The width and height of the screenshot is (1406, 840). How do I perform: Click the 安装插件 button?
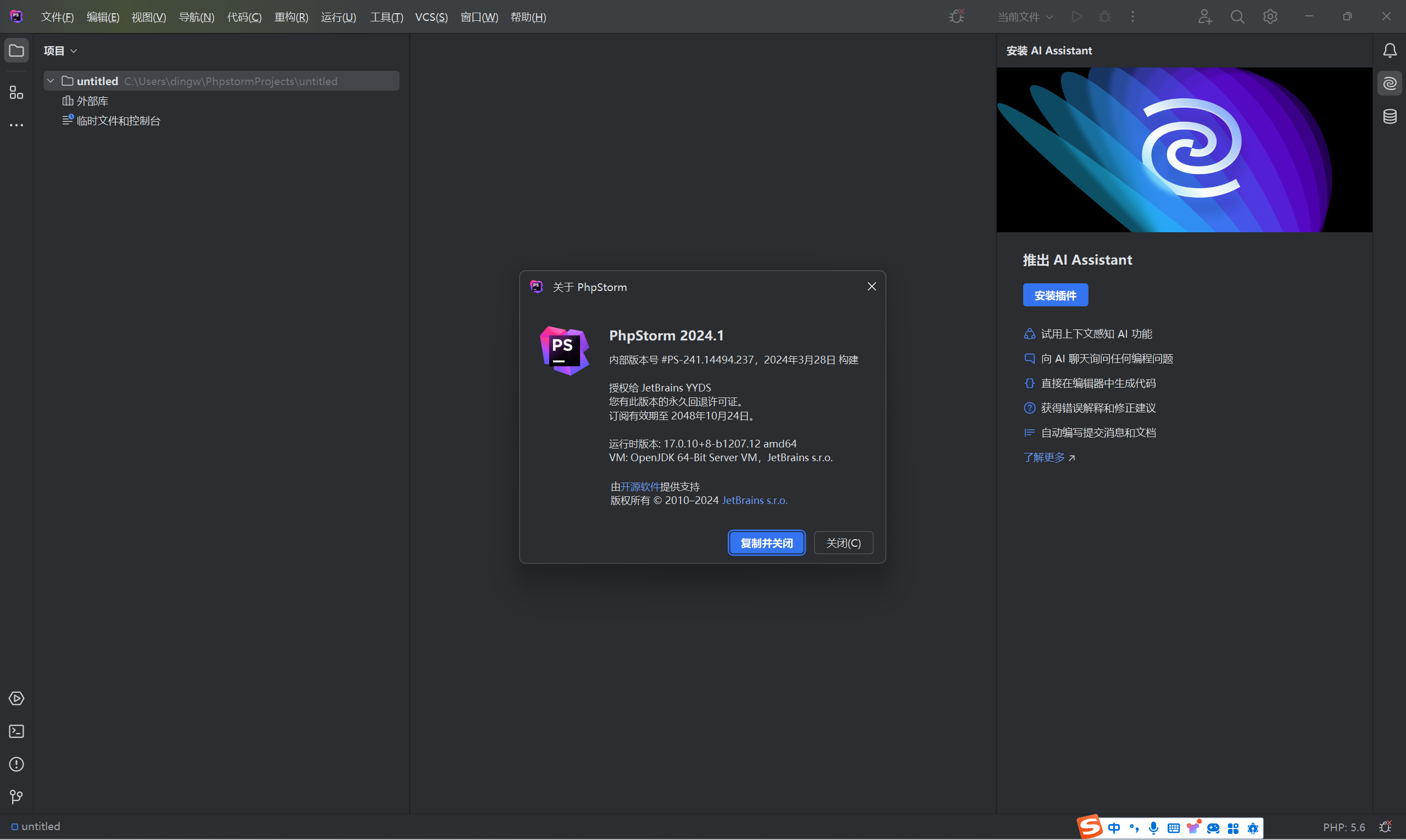1055,295
